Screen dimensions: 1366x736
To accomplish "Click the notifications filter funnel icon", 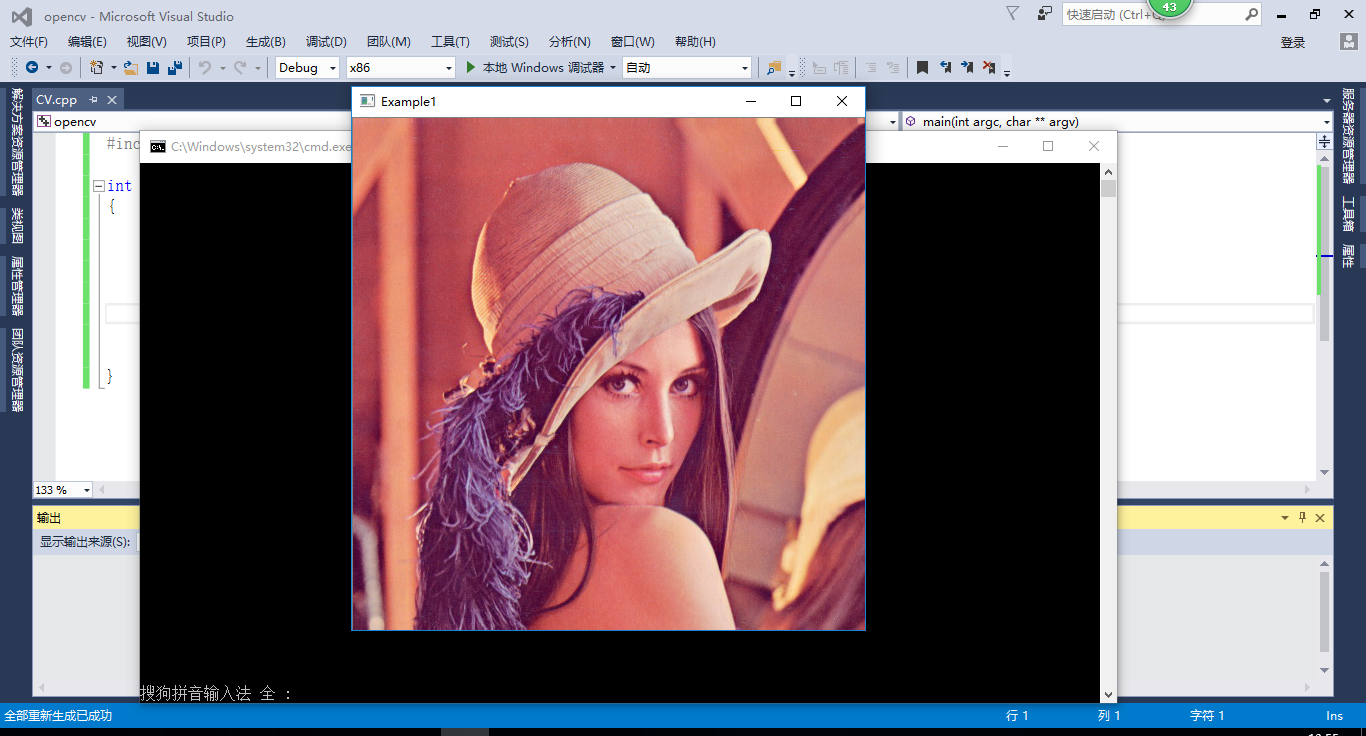I will pyautogui.click(x=1013, y=13).
